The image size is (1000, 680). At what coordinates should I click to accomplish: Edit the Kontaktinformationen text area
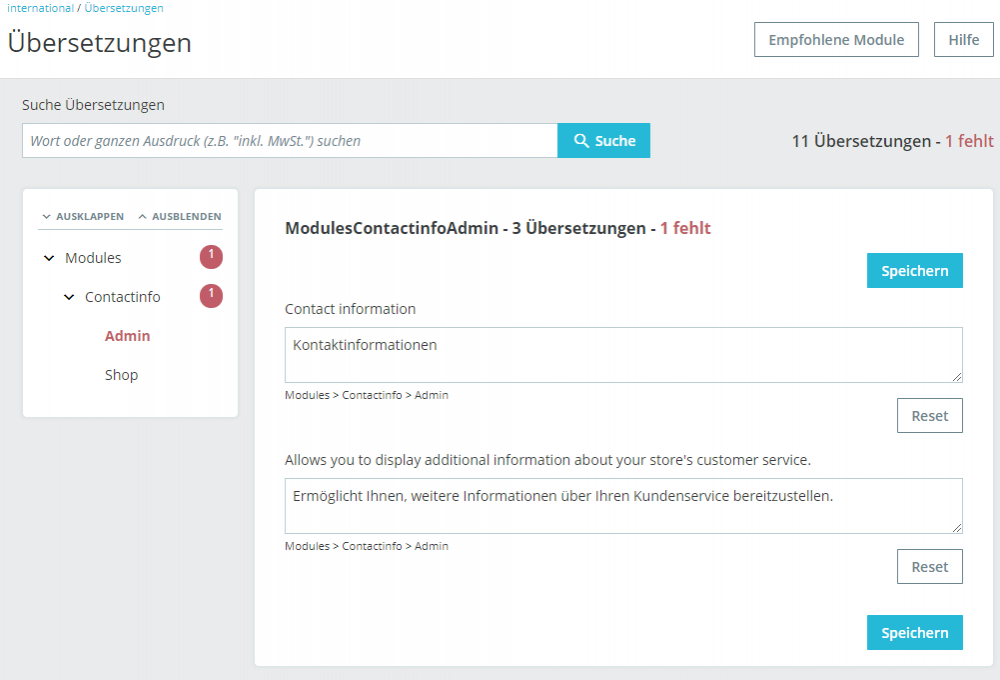click(623, 355)
